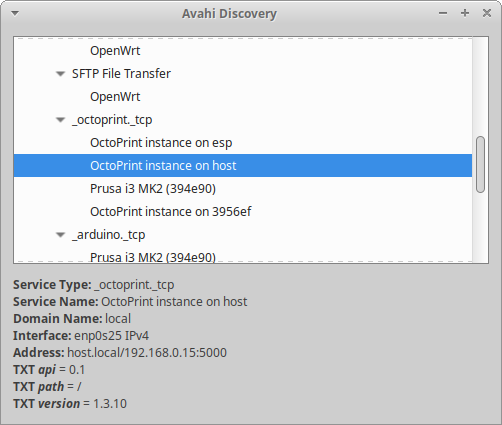Click the Service Type _octoprint._tcp detail line

(94, 285)
